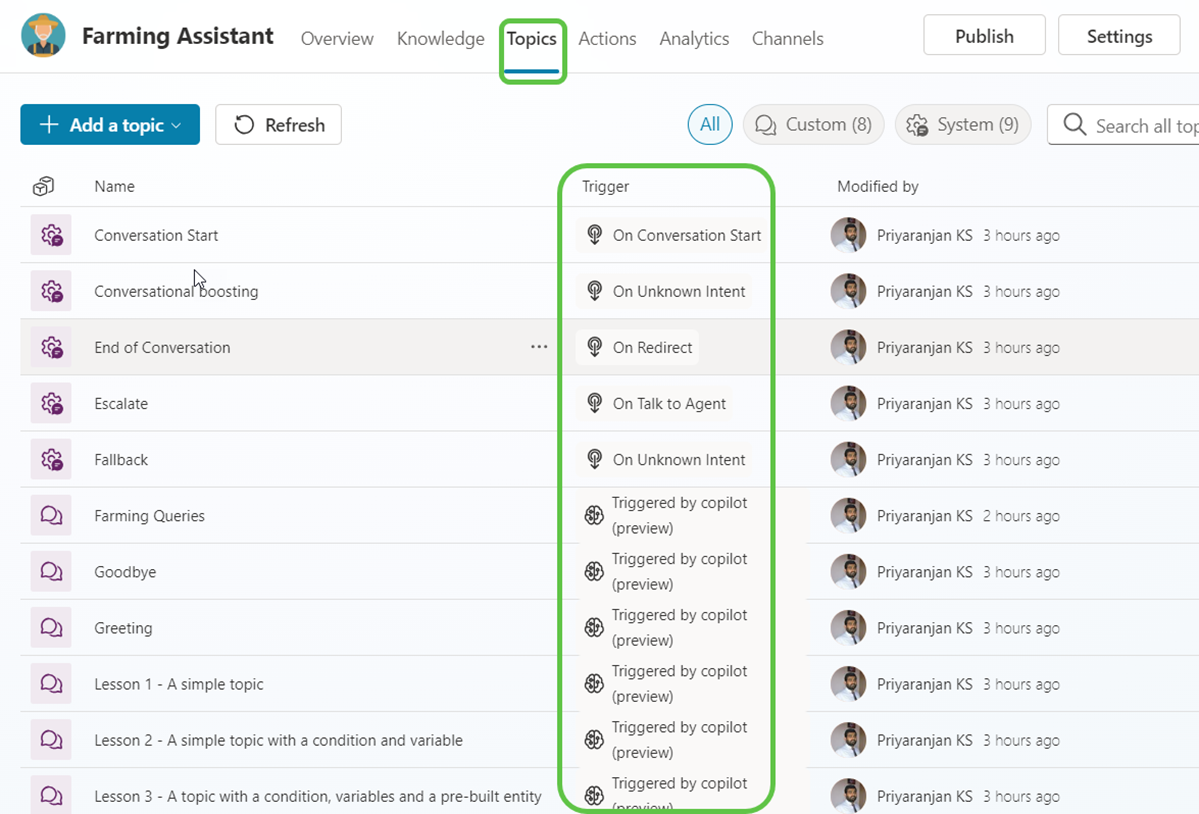
Task: Open the Analytics tab
Action: click(x=694, y=39)
